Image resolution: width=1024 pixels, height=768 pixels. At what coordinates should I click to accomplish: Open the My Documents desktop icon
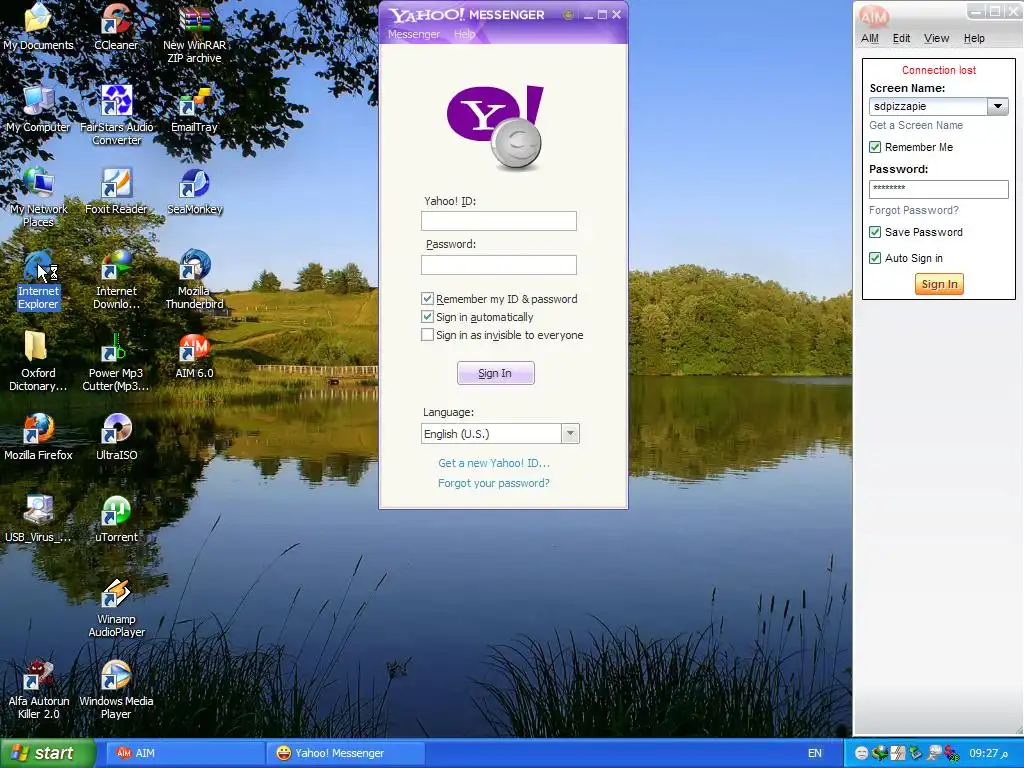pyautogui.click(x=38, y=26)
